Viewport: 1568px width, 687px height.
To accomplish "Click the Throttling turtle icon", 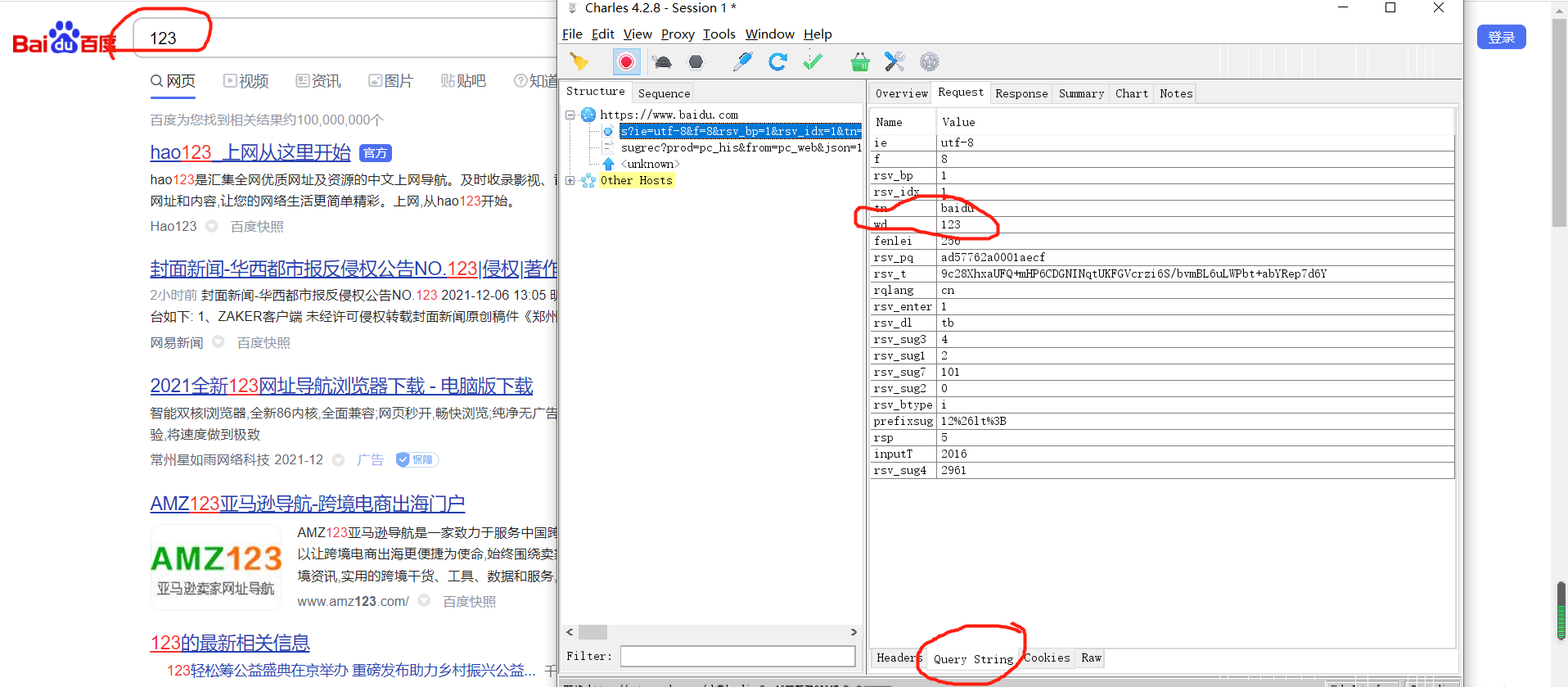I will 662,61.
